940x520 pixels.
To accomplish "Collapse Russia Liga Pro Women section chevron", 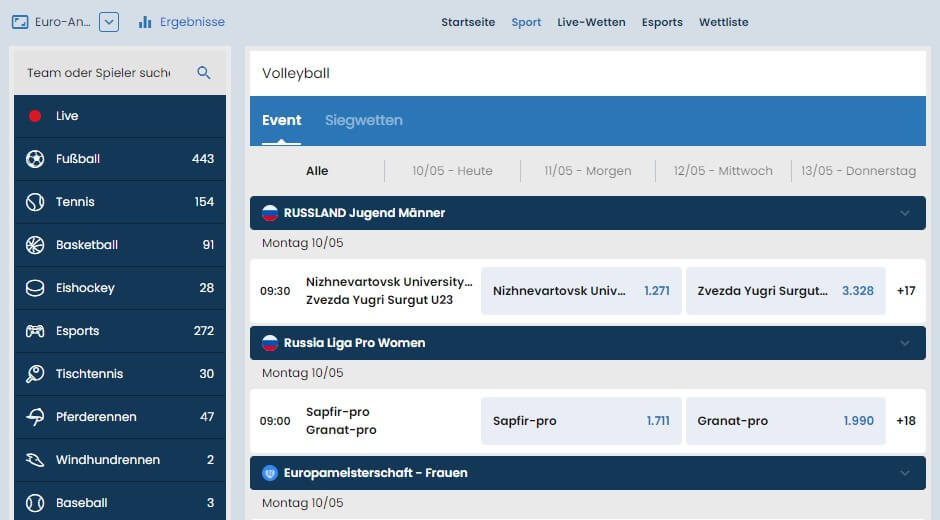I will 905,343.
